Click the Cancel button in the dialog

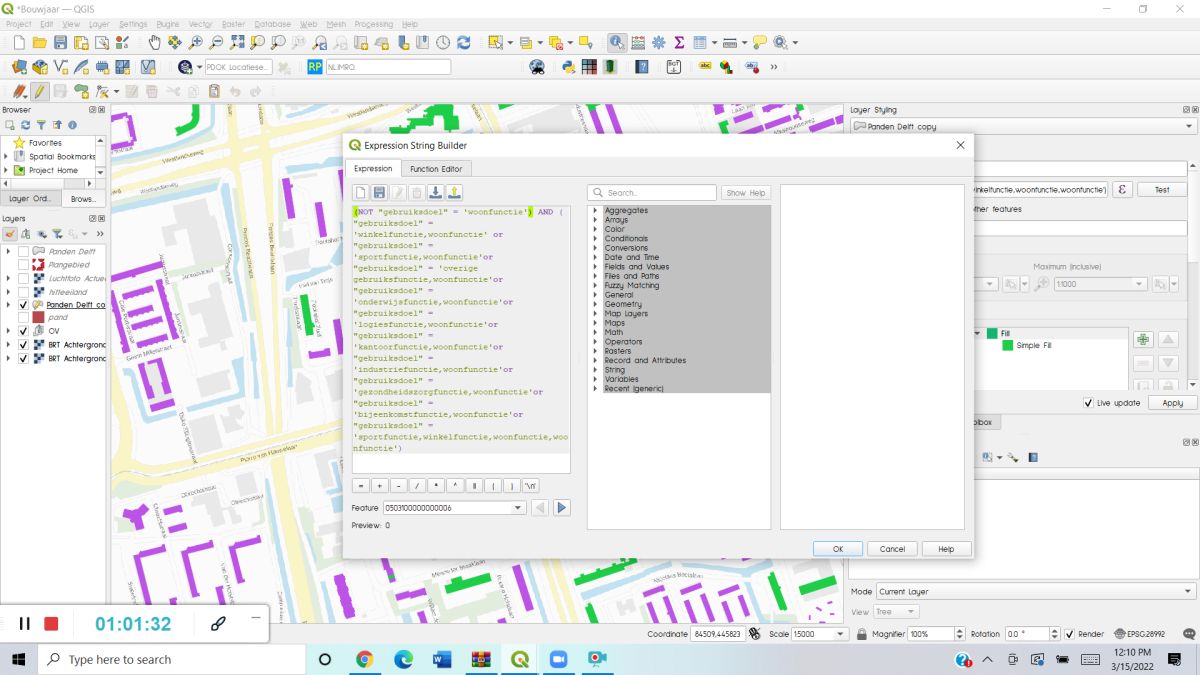[892, 549]
